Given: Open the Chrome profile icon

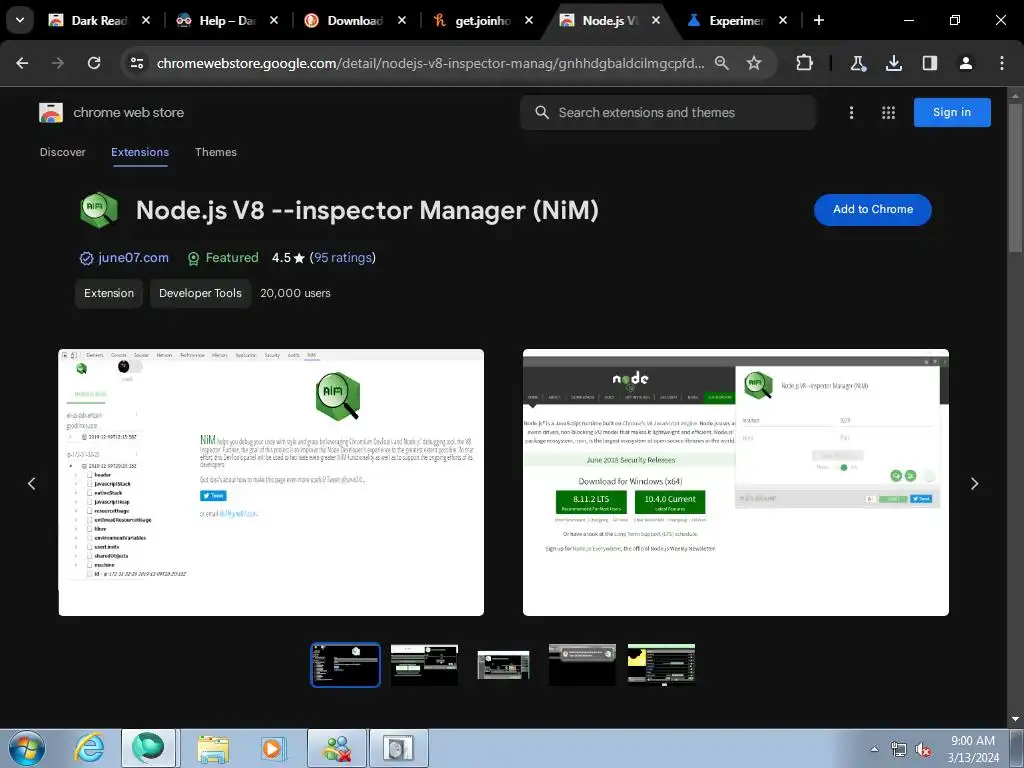Looking at the screenshot, I should (x=965, y=63).
